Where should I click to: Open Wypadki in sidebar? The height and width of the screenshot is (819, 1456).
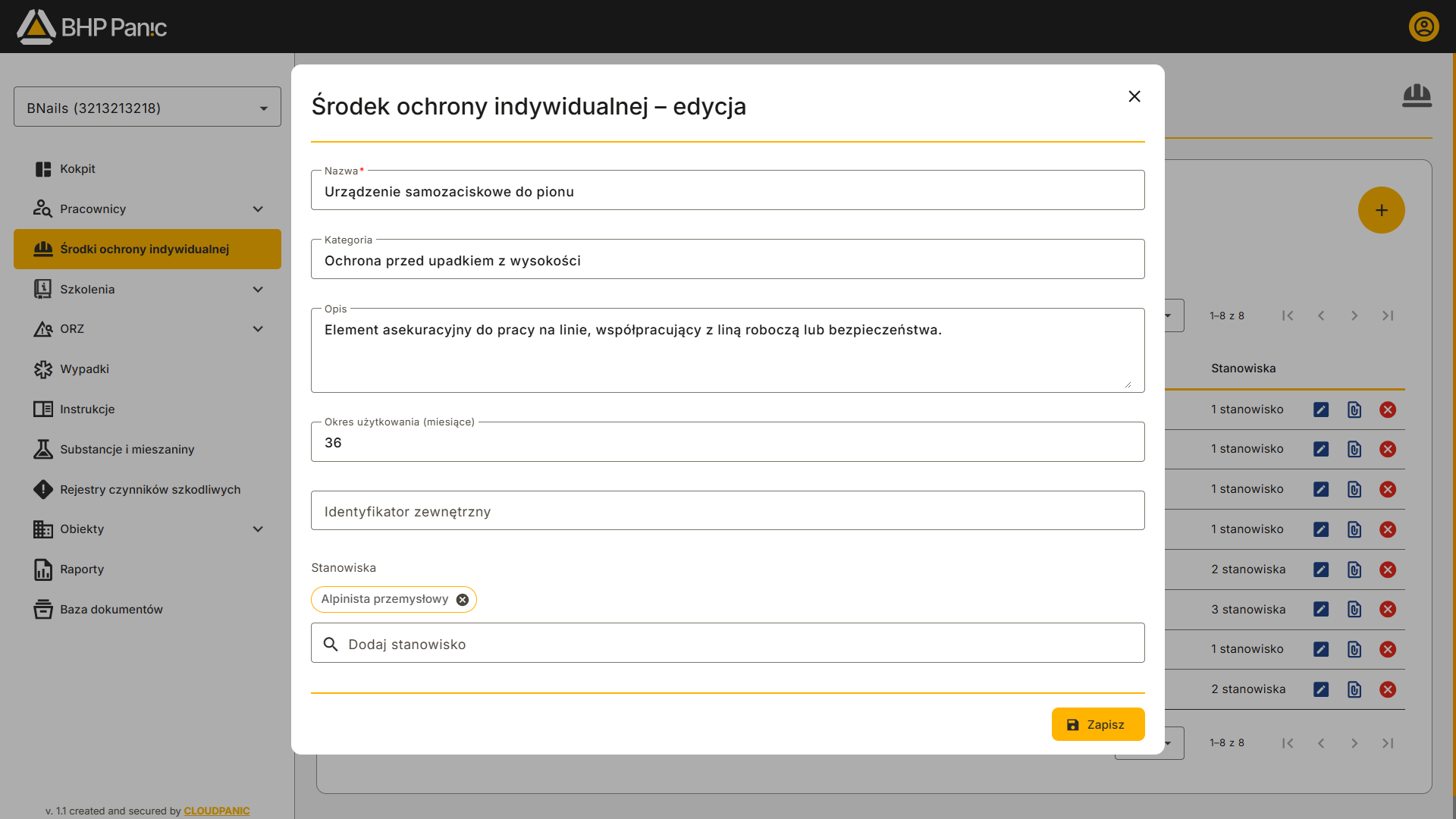click(147, 369)
